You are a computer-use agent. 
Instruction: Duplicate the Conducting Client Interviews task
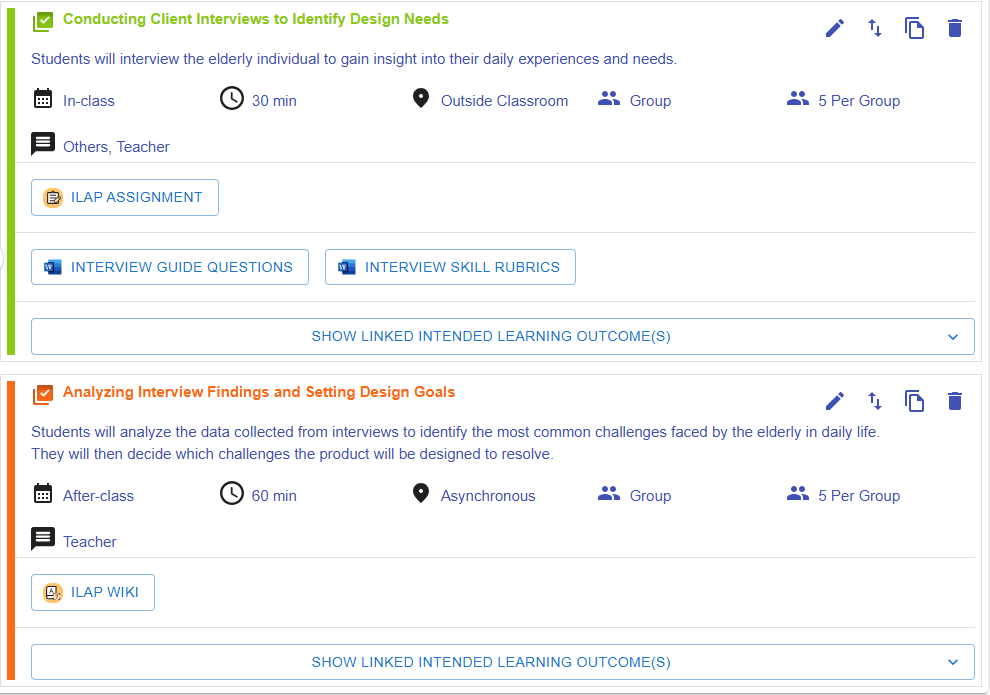click(x=915, y=28)
